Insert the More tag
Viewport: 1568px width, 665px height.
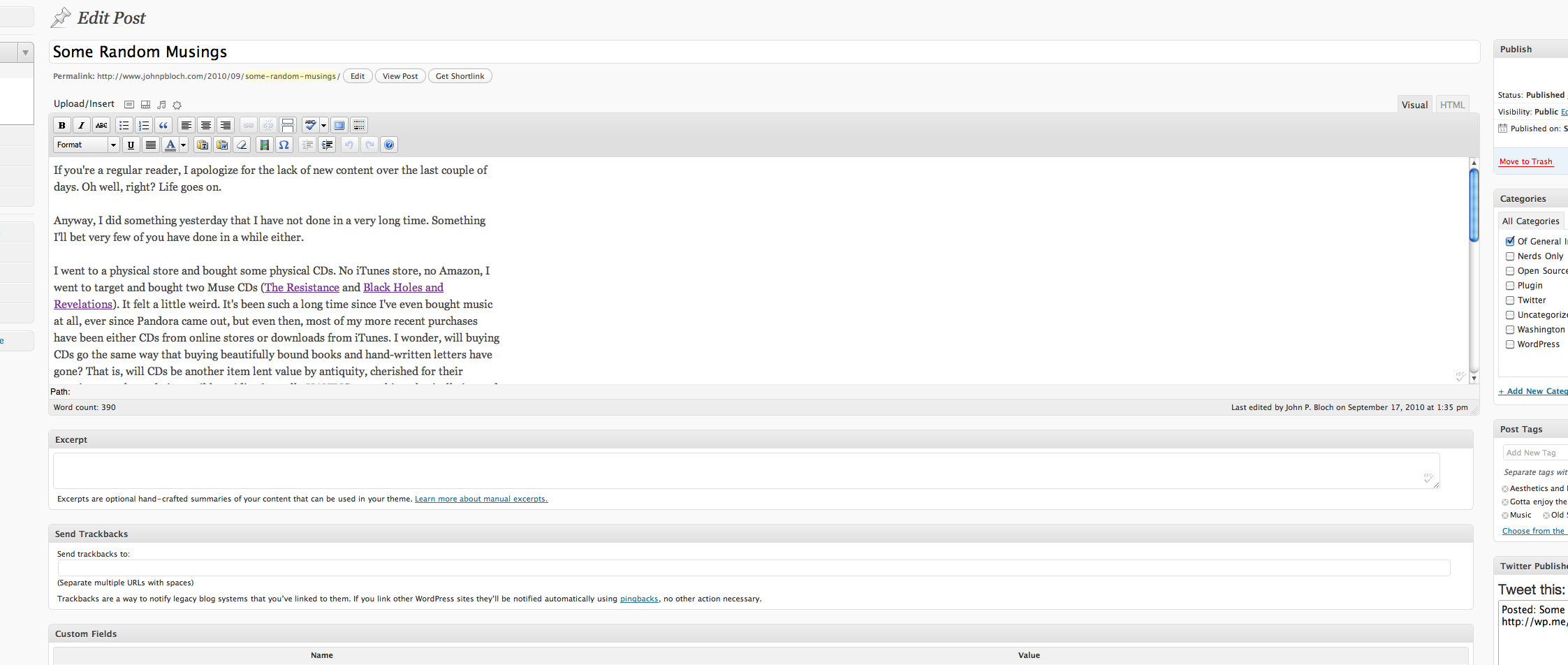point(287,125)
